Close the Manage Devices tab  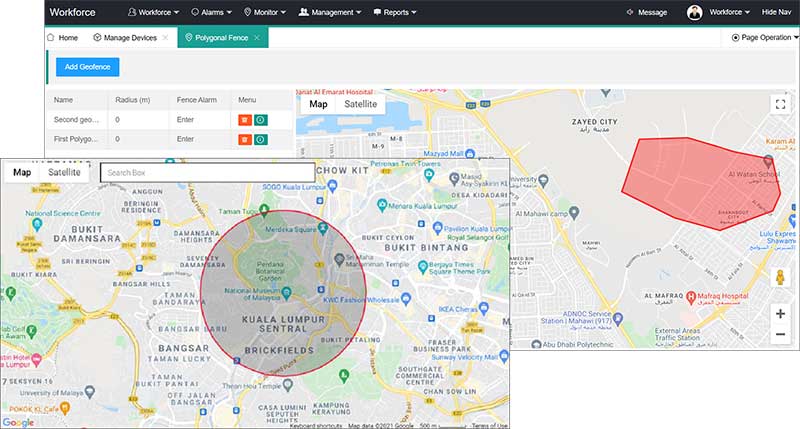pyautogui.click(x=165, y=37)
